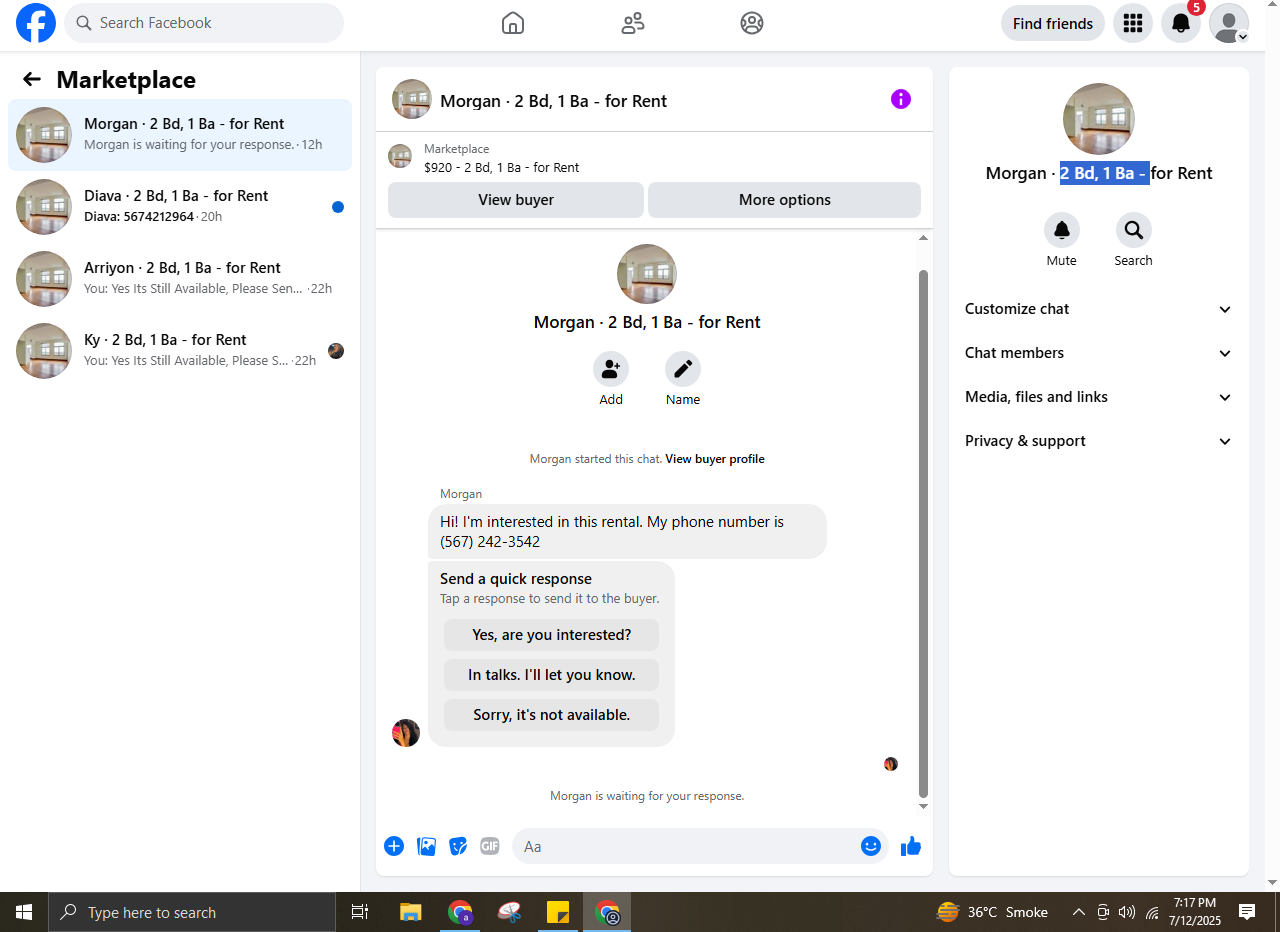Click the View buyer button
Image resolution: width=1280 pixels, height=932 pixels.
point(516,200)
